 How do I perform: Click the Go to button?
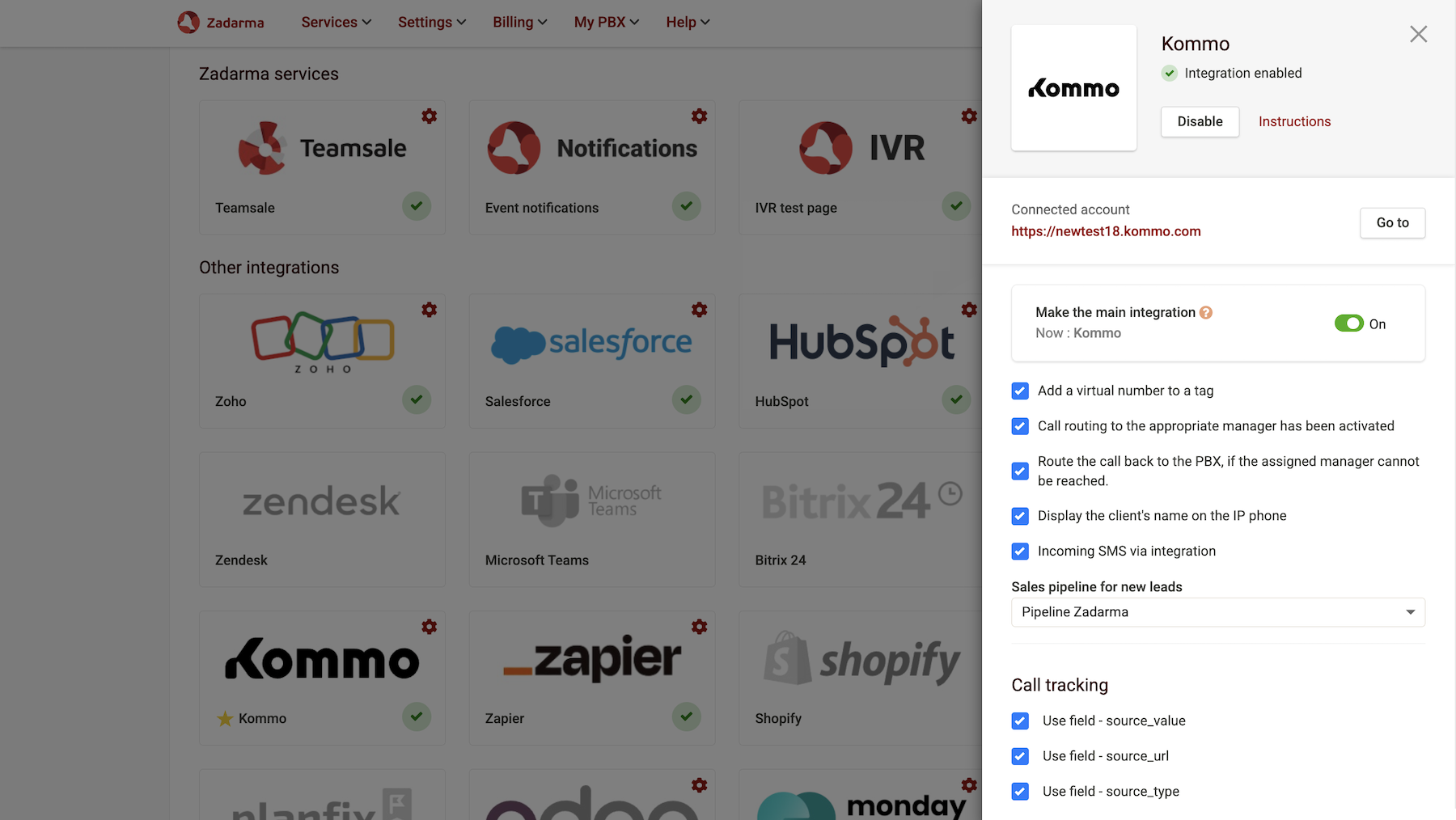point(1393,222)
